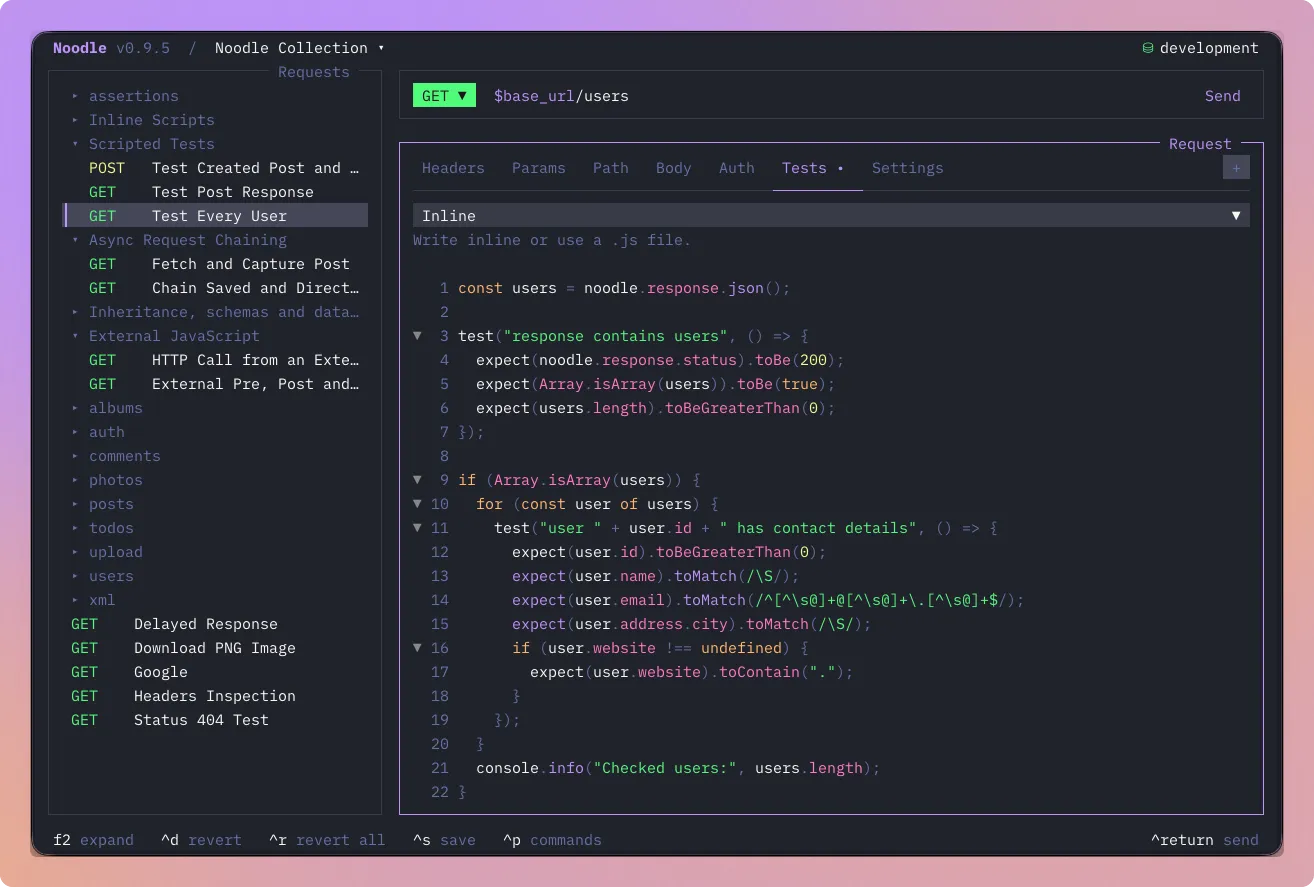
Task: Fold the for loop at line 10
Action: point(418,504)
